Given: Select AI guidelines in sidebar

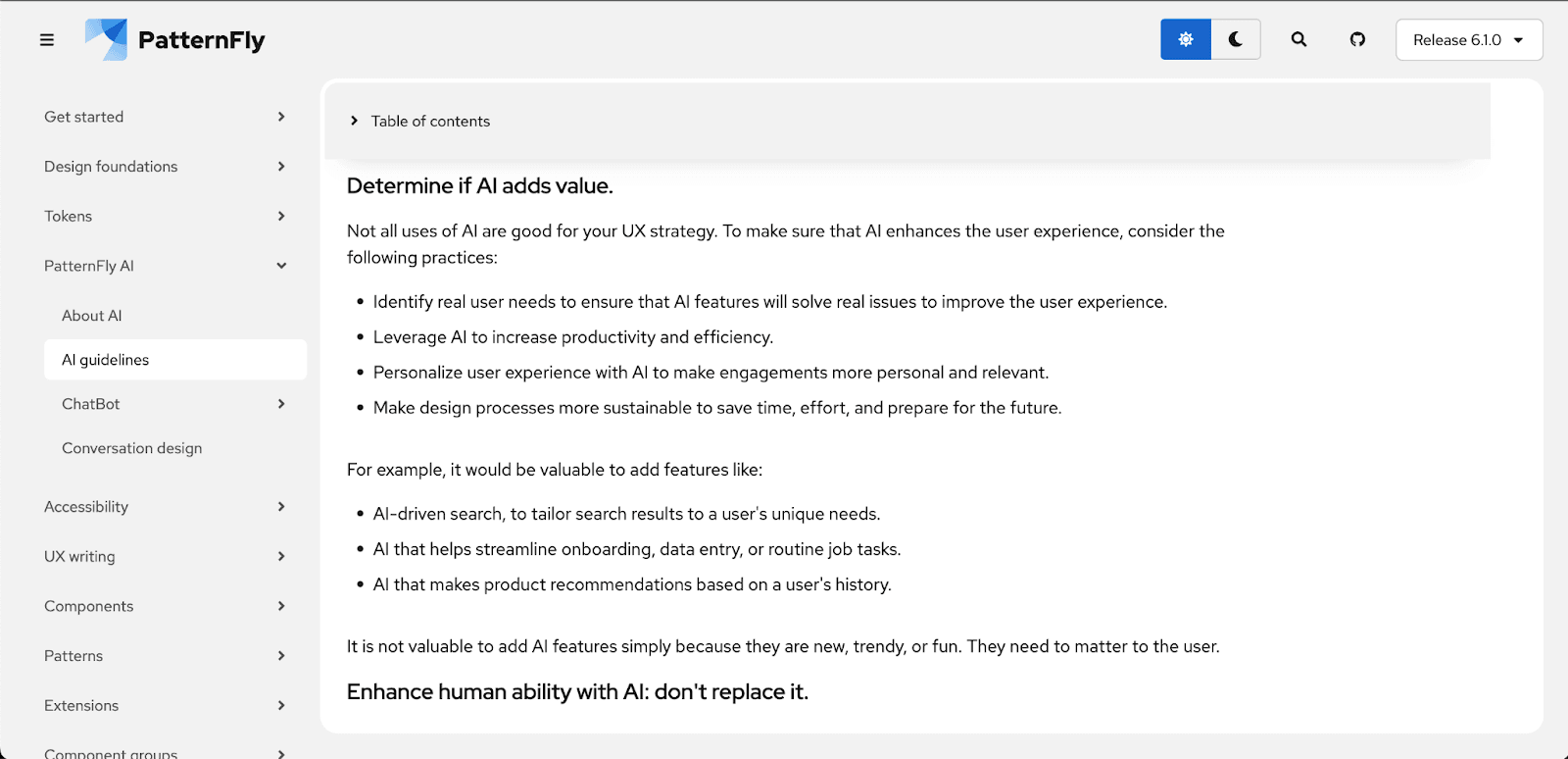Looking at the screenshot, I should click(x=175, y=360).
